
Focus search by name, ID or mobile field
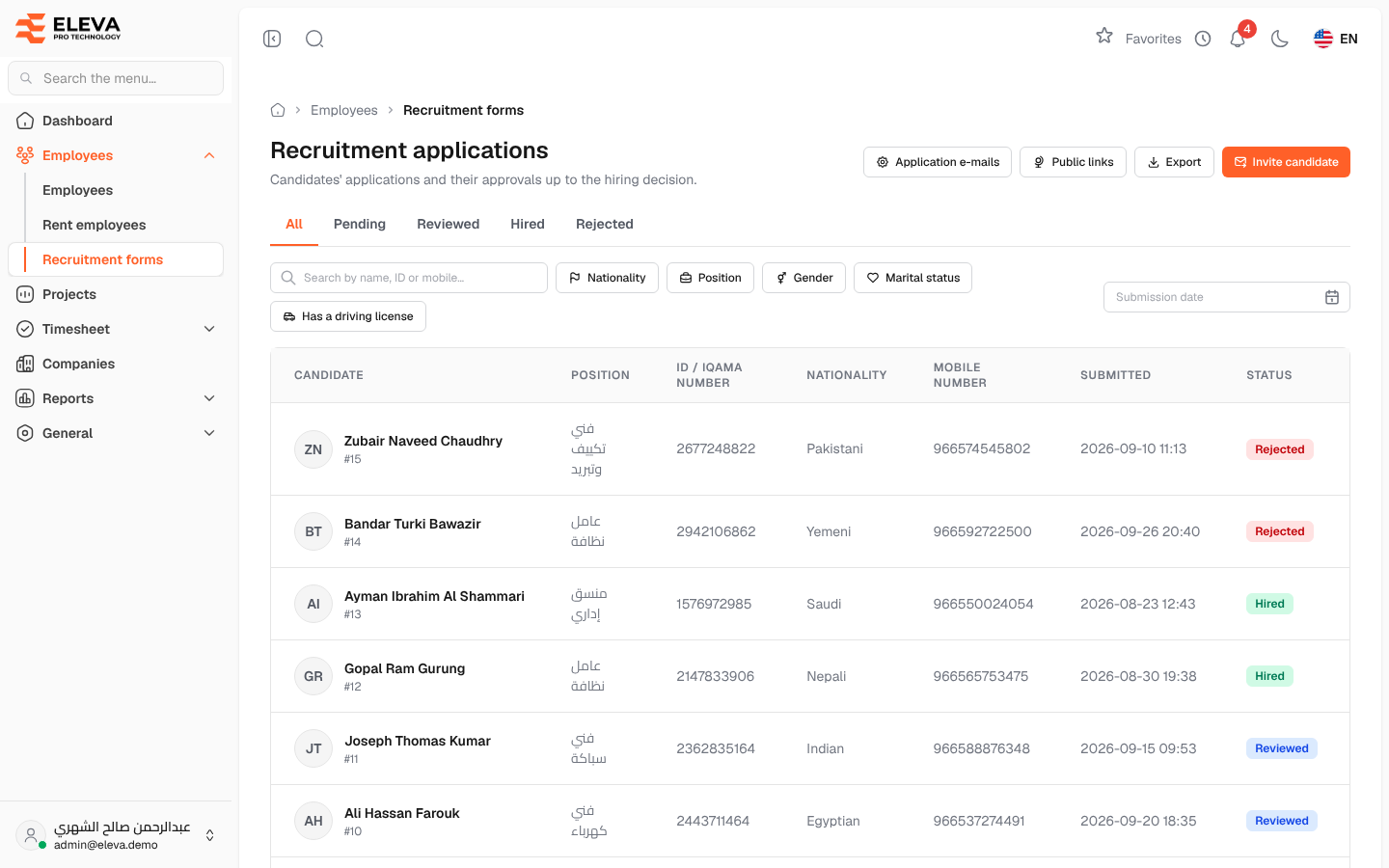[x=409, y=278]
